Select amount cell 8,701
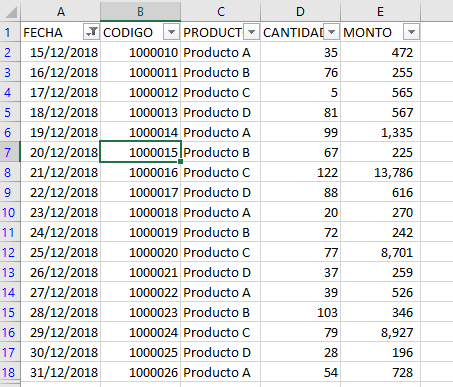Screen dimensions: 453x387 380,252
